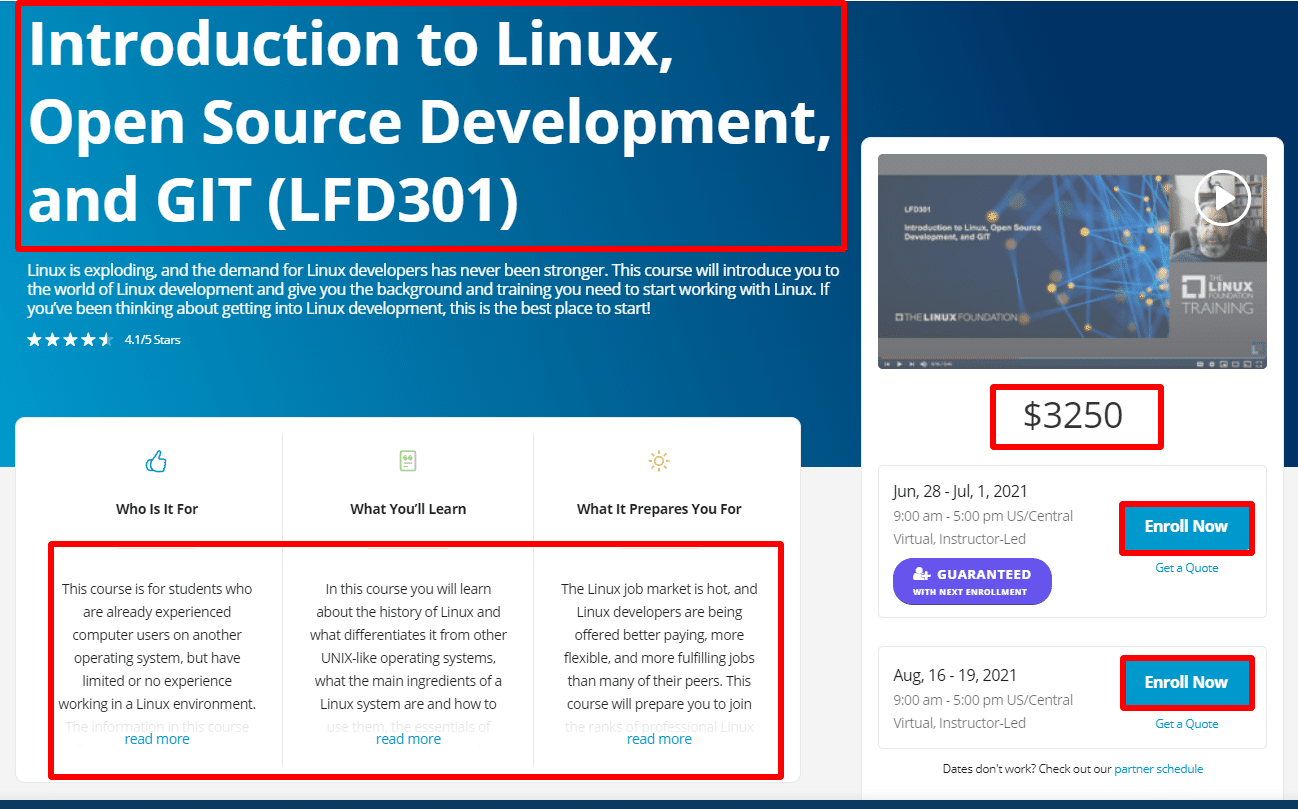Click the Jun, 28 - Jul, 1, 2021 date
Screen dimensions: 1298x809
pos(960,491)
